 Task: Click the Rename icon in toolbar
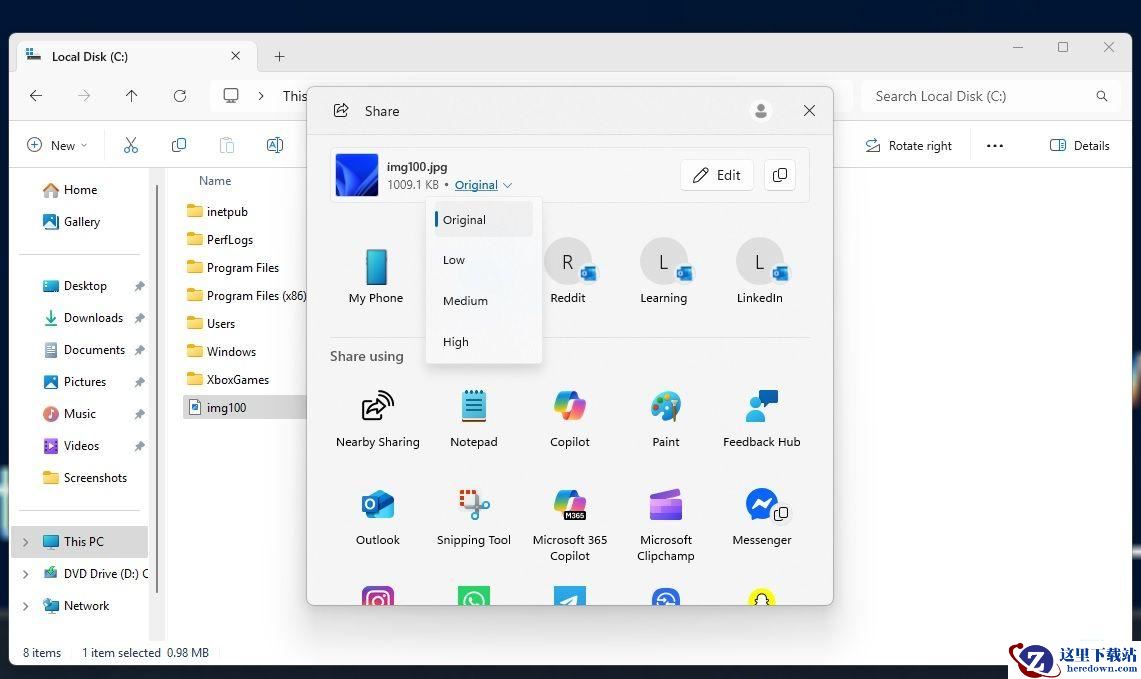274,146
